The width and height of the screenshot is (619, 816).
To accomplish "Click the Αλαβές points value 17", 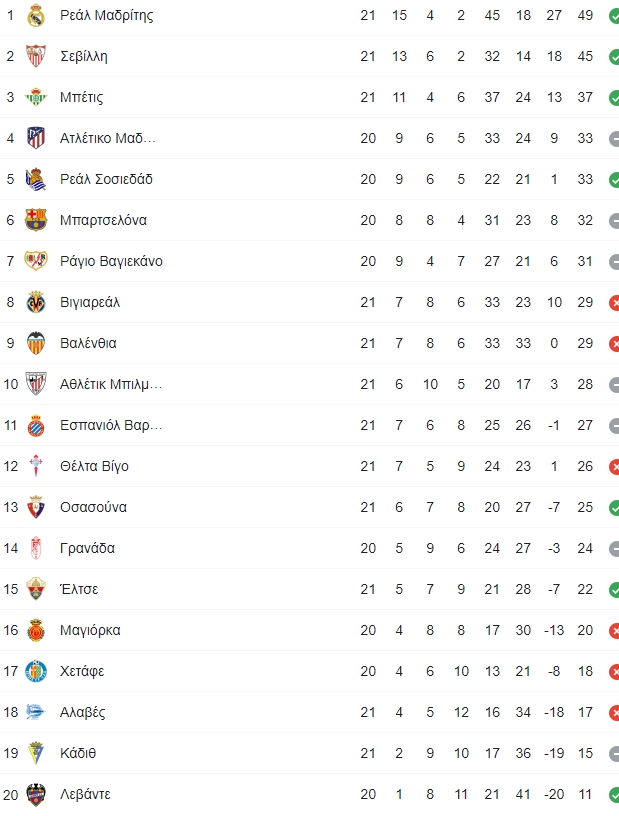I will [x=585, y=712].
